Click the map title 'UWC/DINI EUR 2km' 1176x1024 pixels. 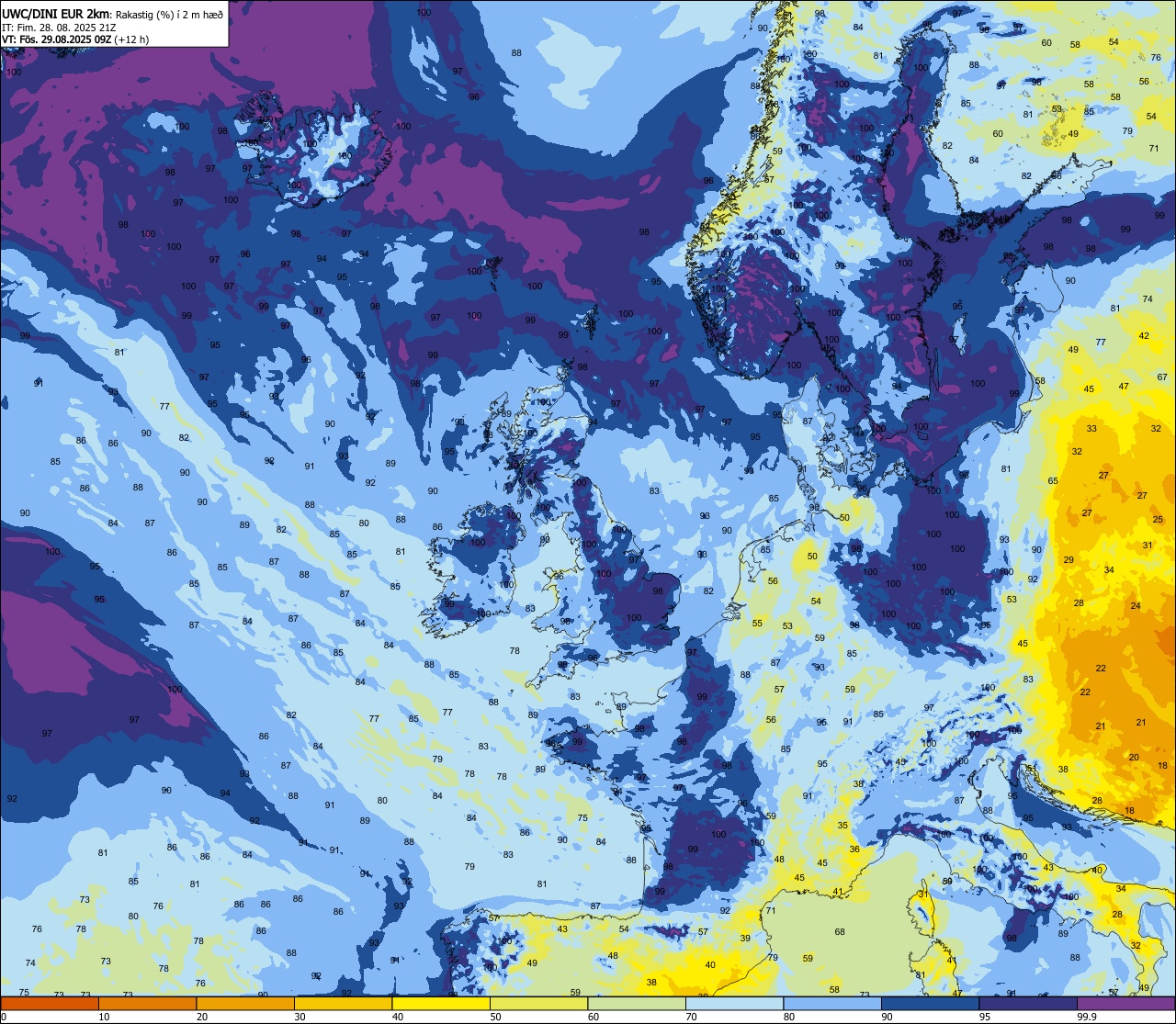click(55, 13)
